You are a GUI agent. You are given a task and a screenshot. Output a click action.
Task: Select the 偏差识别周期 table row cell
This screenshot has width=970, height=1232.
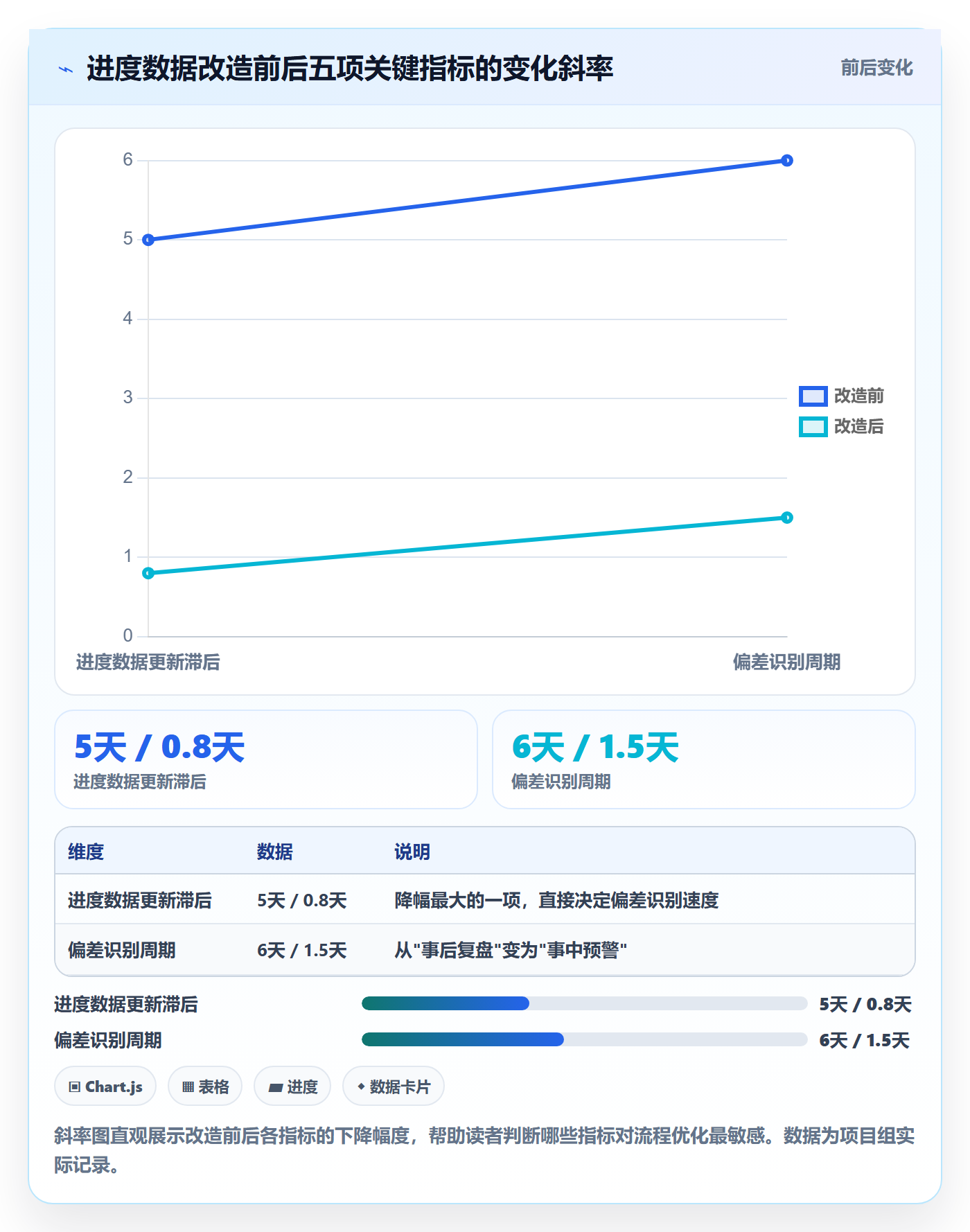click(122, 950)
